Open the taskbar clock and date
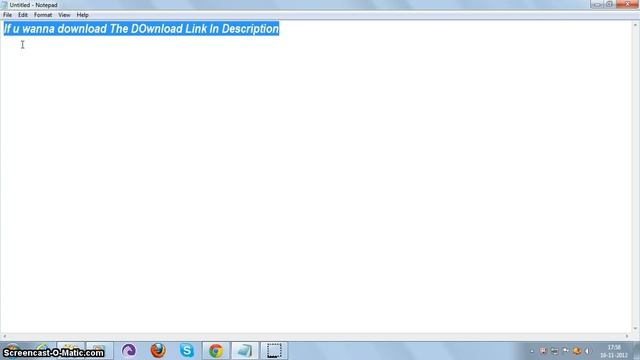 click(614, 351)
